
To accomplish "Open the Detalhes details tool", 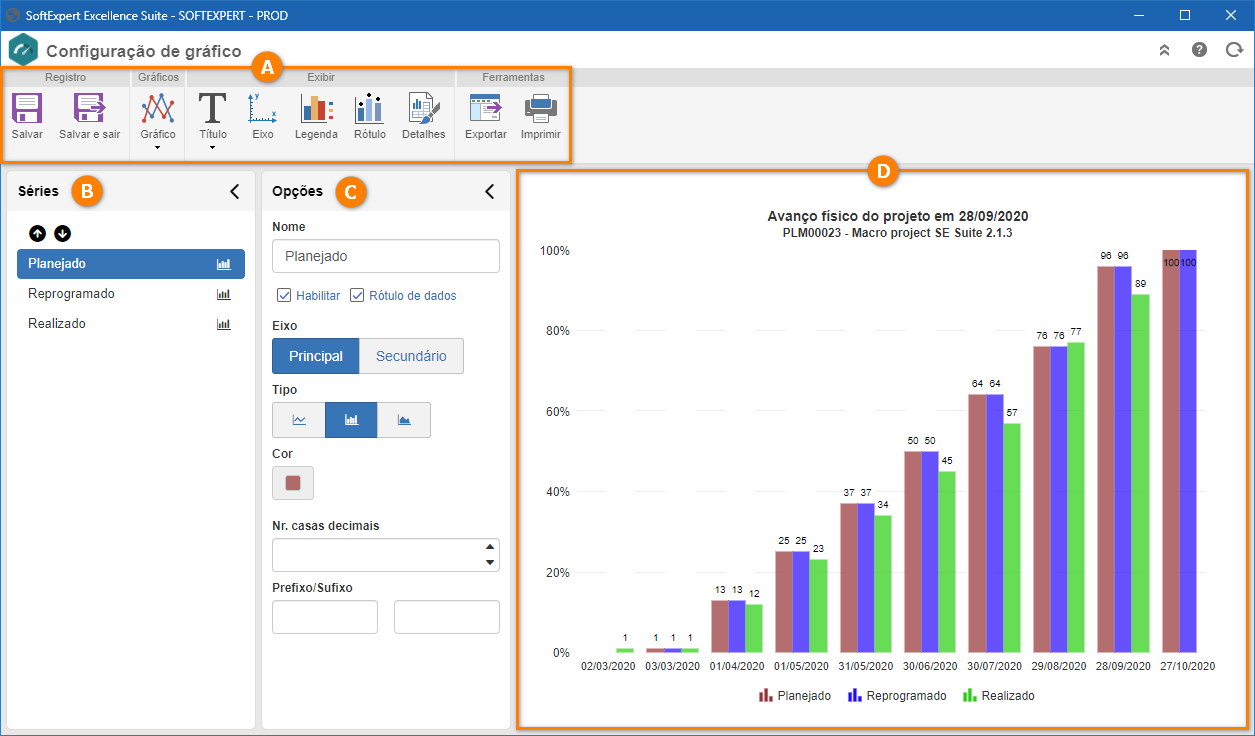I will pyautogui.click(x=424, y=108).
